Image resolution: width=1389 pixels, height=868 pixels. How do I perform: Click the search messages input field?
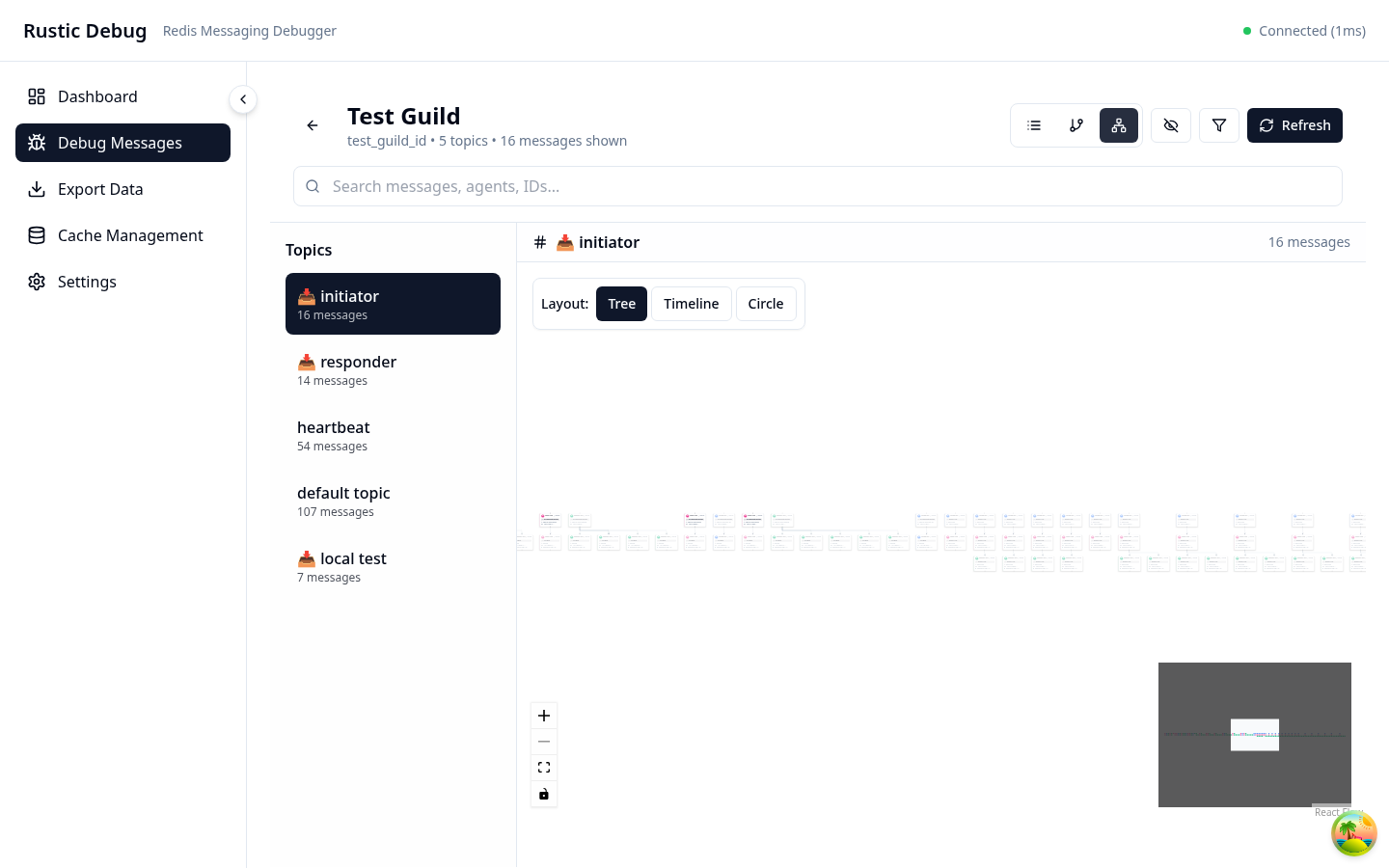[830, 186]
